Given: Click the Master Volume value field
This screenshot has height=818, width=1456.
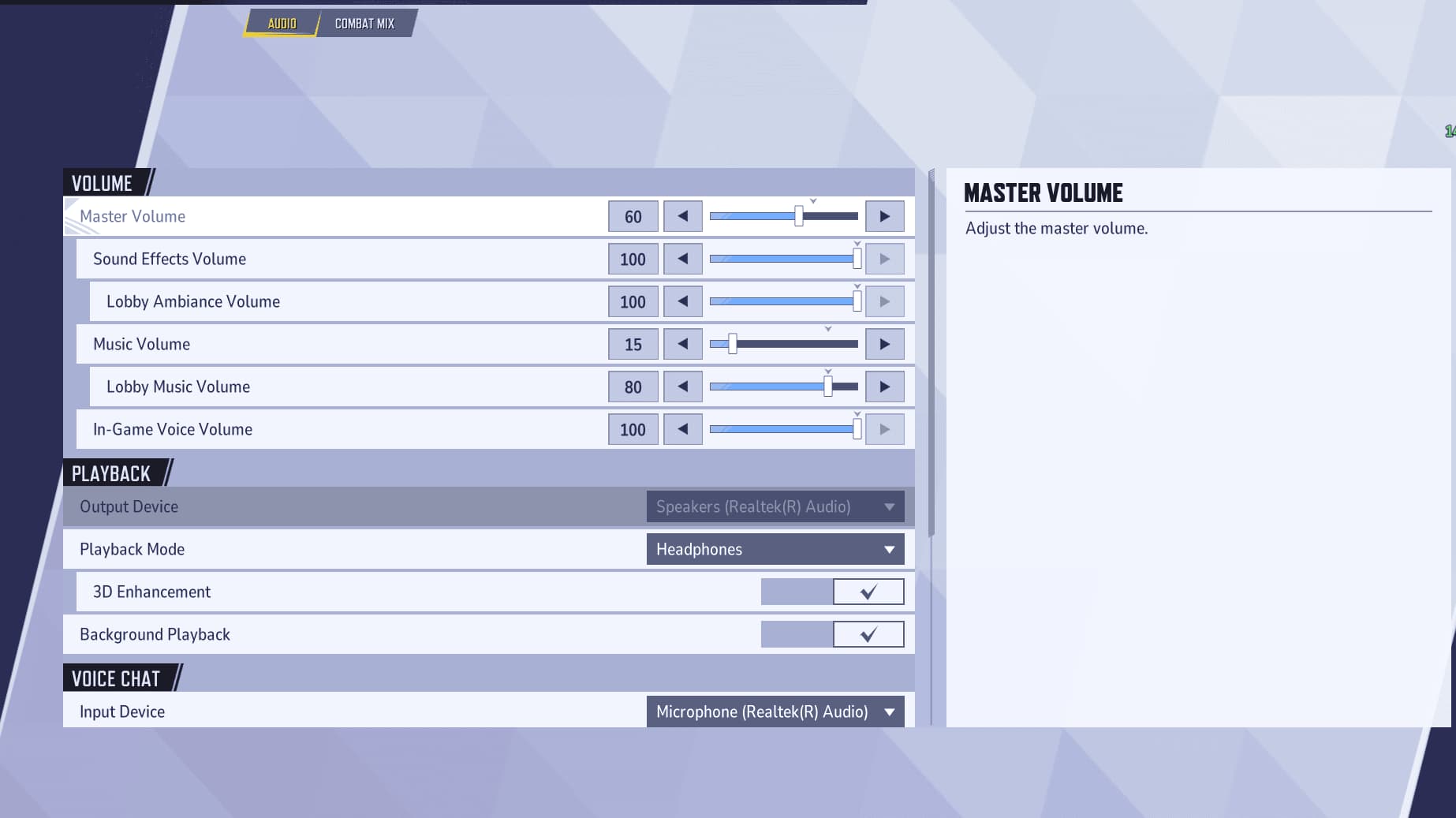Looking at the screenshot, I should [x=633, y=216].
